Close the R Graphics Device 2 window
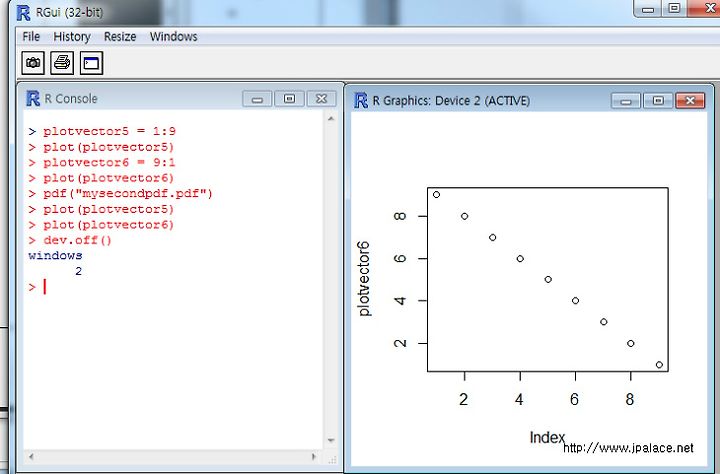 [x=690, y=101]
